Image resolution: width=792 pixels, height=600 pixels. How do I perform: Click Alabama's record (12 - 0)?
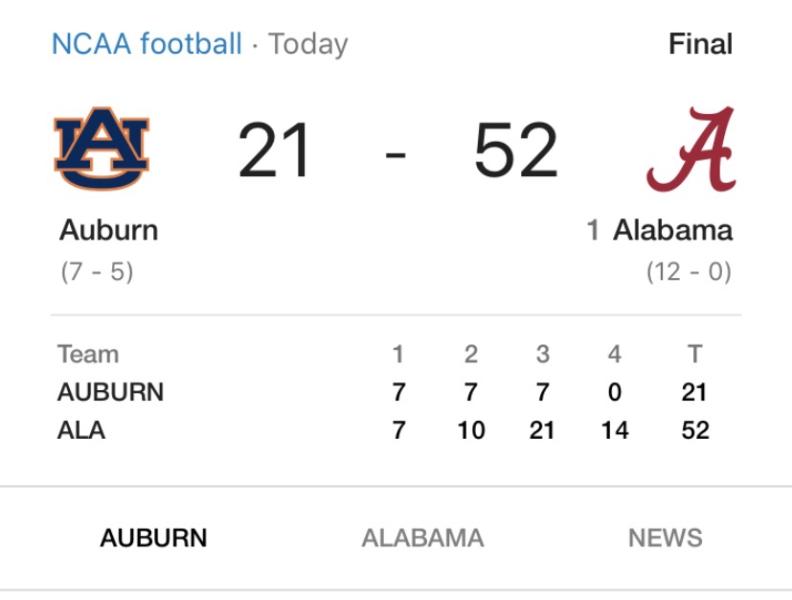[689, 272]
